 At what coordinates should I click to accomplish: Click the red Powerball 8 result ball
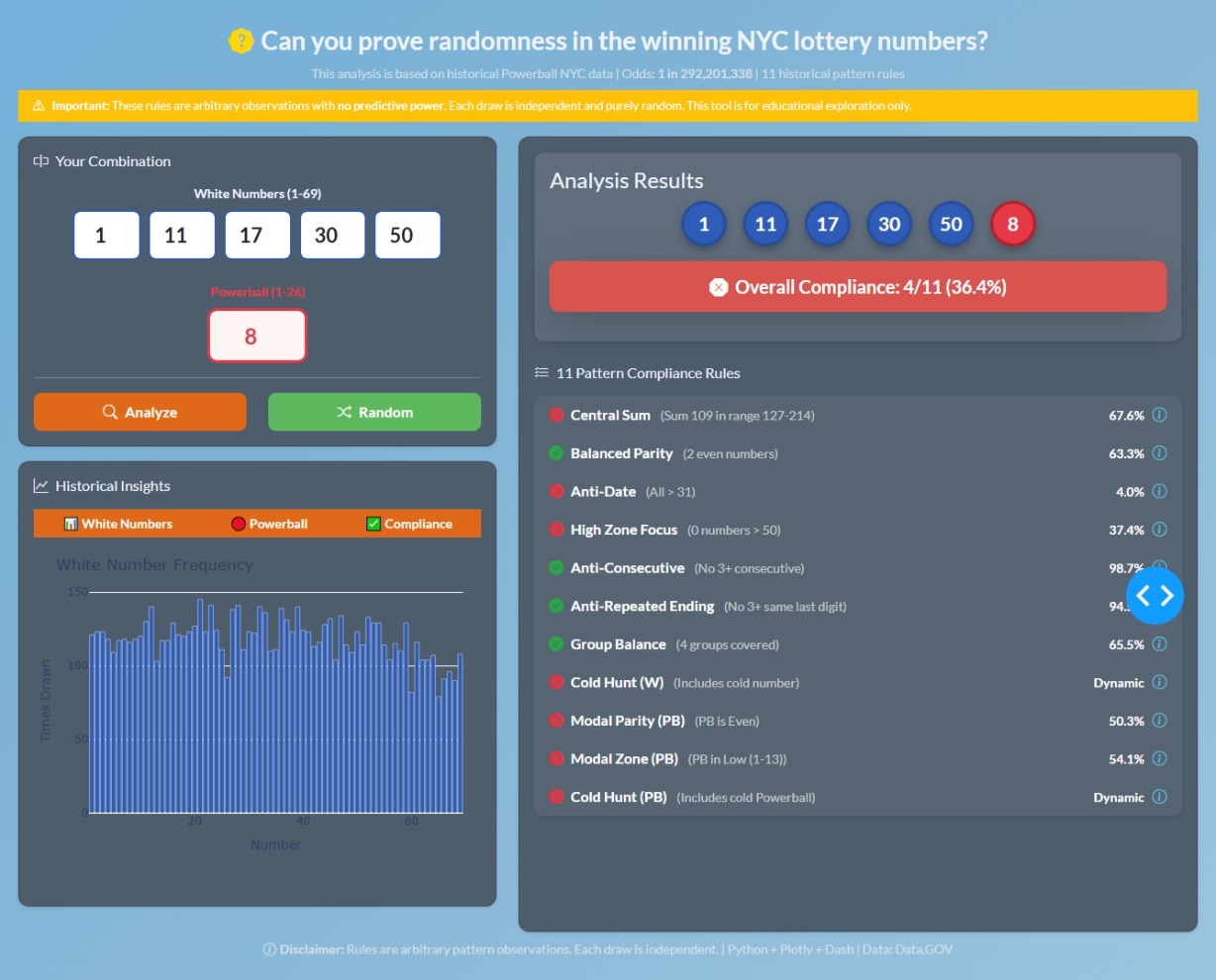pos(1013,224)
